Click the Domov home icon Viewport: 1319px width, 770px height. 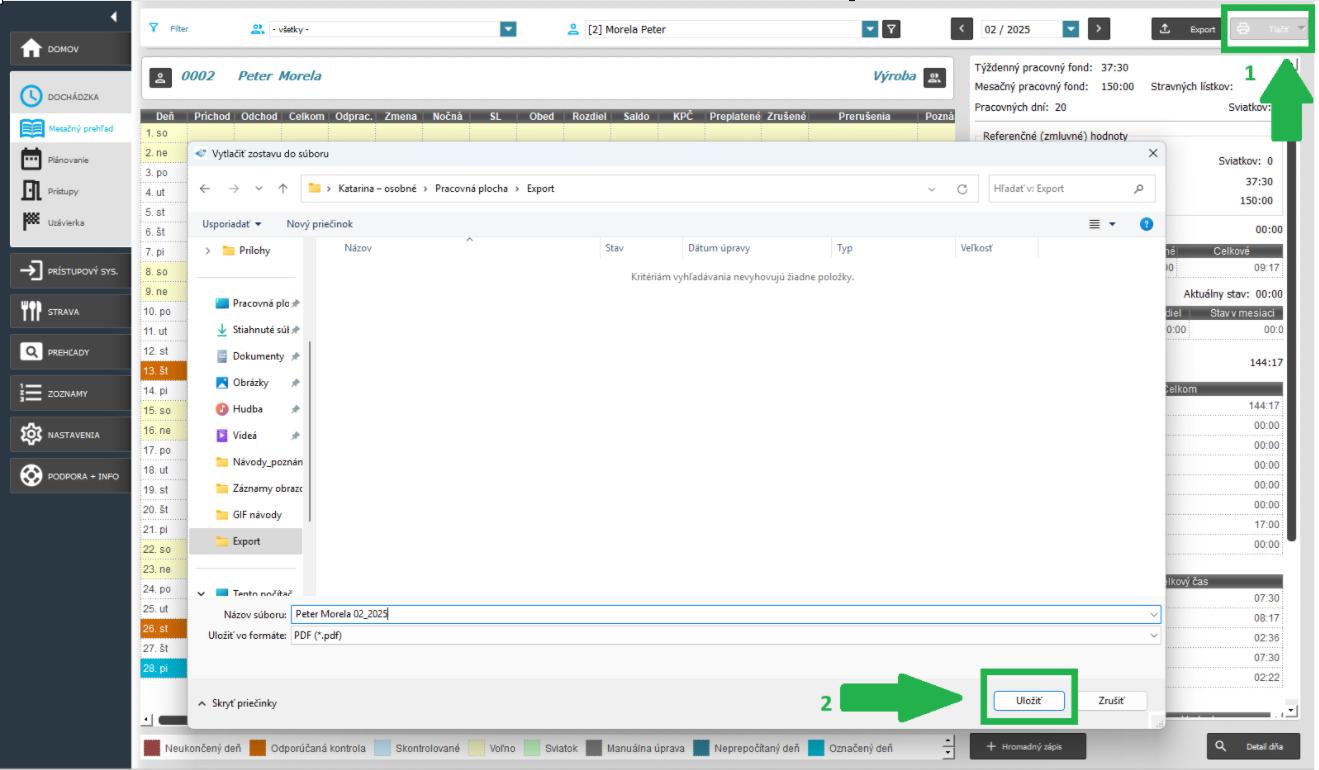click(x=31, y=49)
